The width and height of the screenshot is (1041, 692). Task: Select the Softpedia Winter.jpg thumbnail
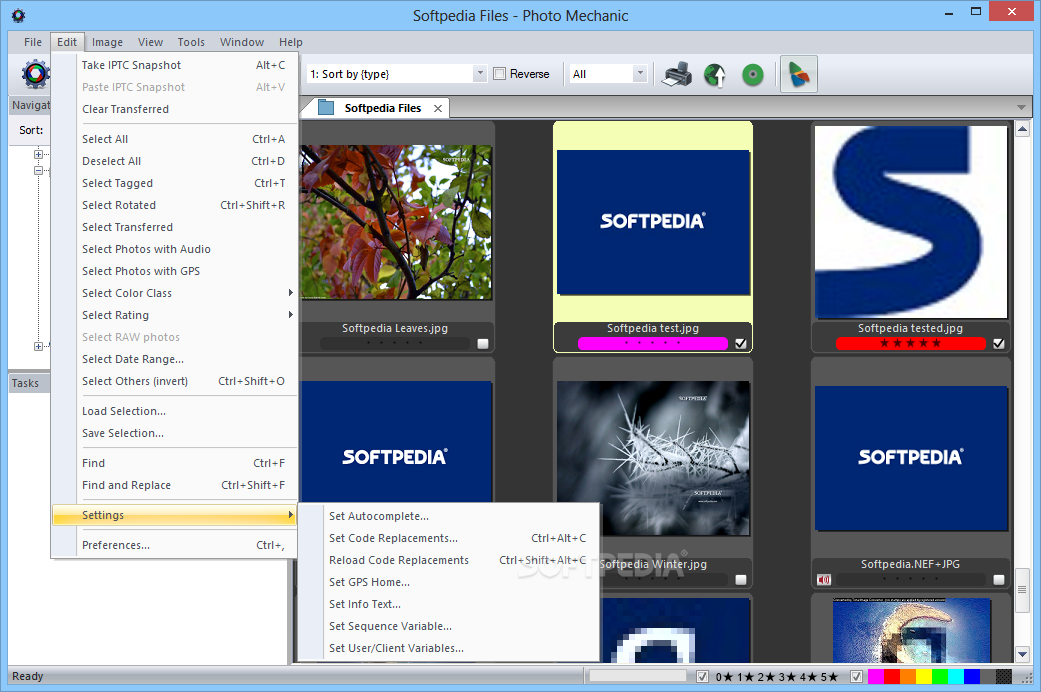coord(653,458)
